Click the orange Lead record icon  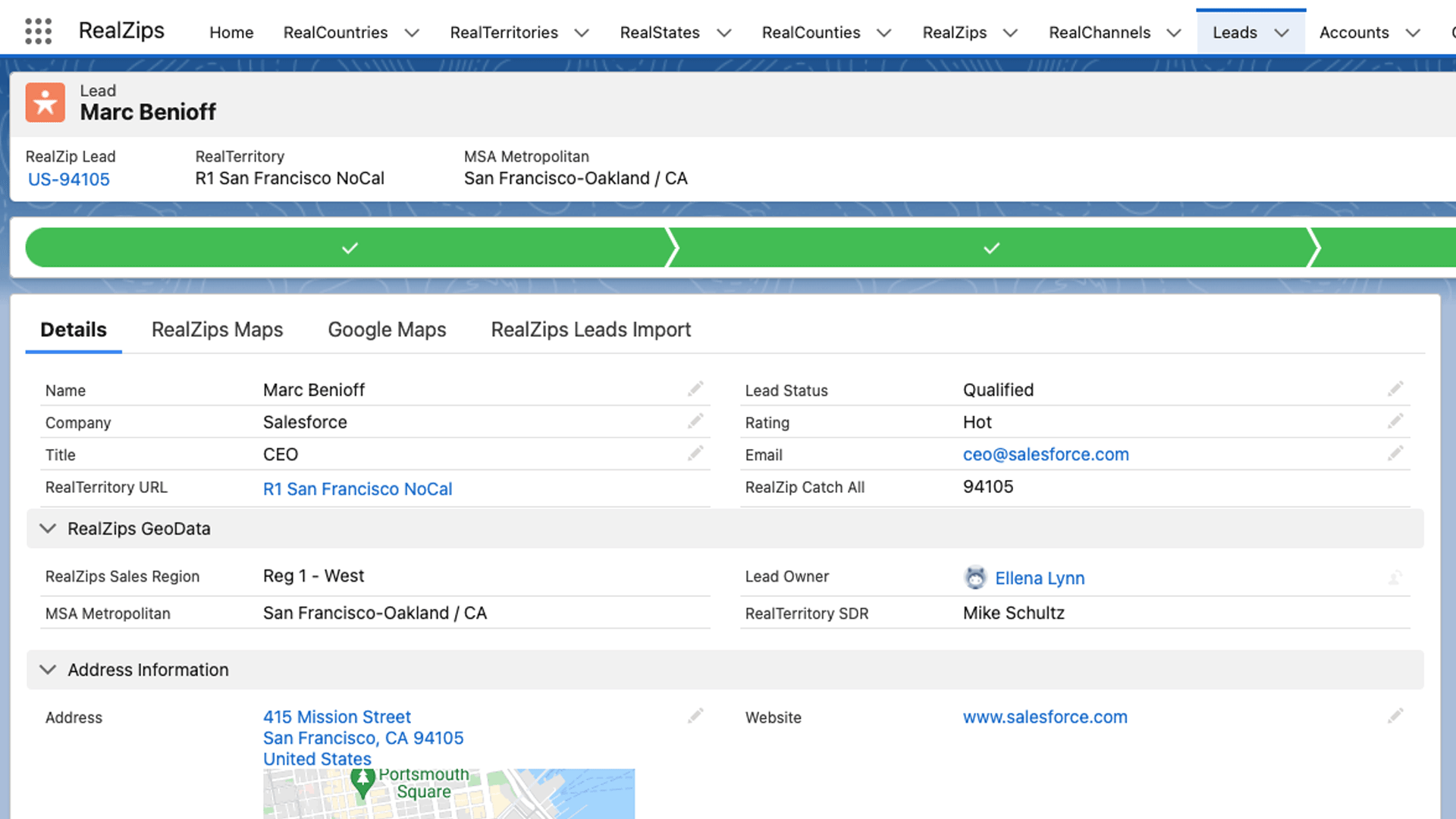45,102
